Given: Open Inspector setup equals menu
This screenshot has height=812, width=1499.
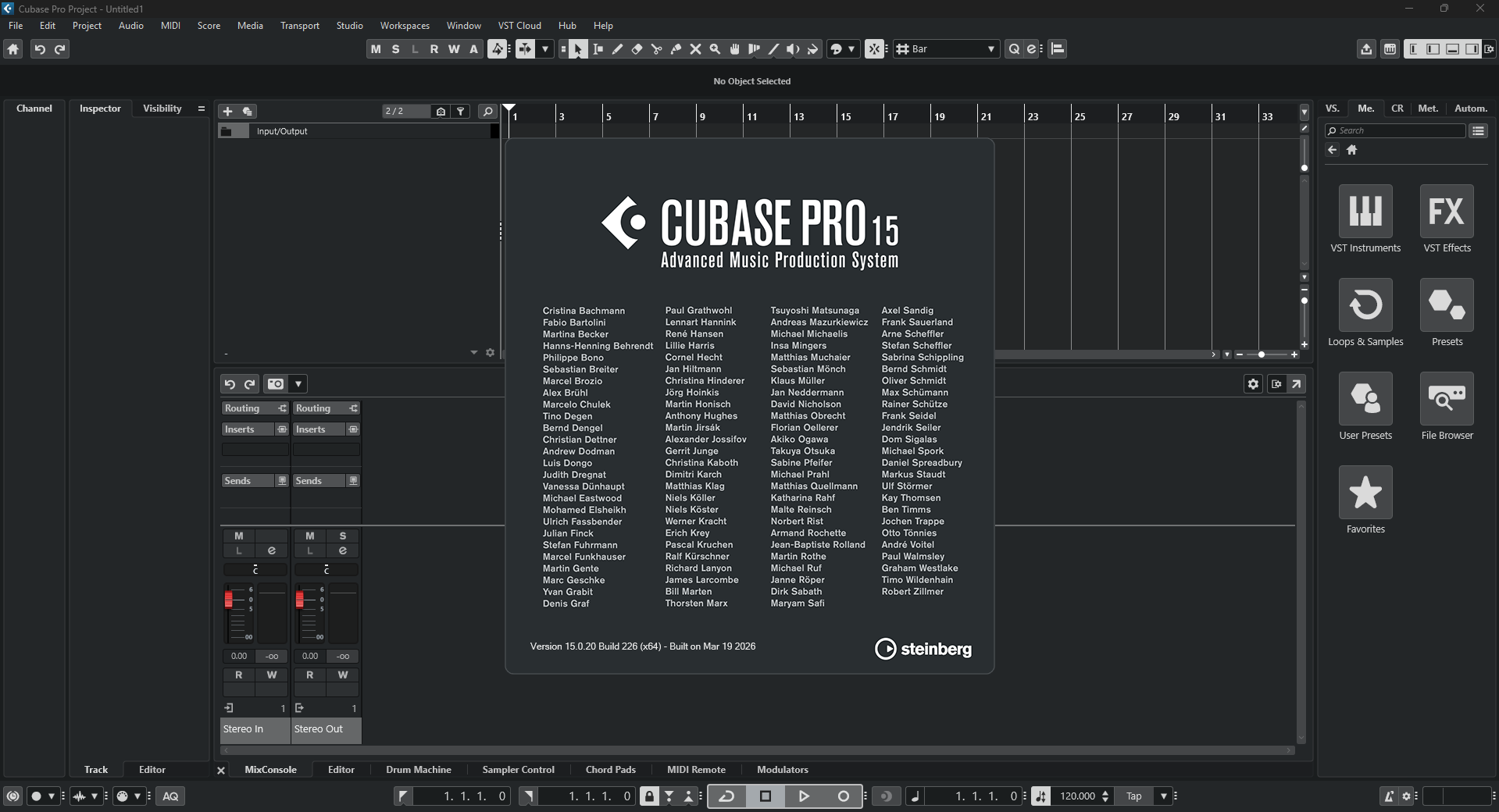Looking at the screenshot, I should (201, 109).
